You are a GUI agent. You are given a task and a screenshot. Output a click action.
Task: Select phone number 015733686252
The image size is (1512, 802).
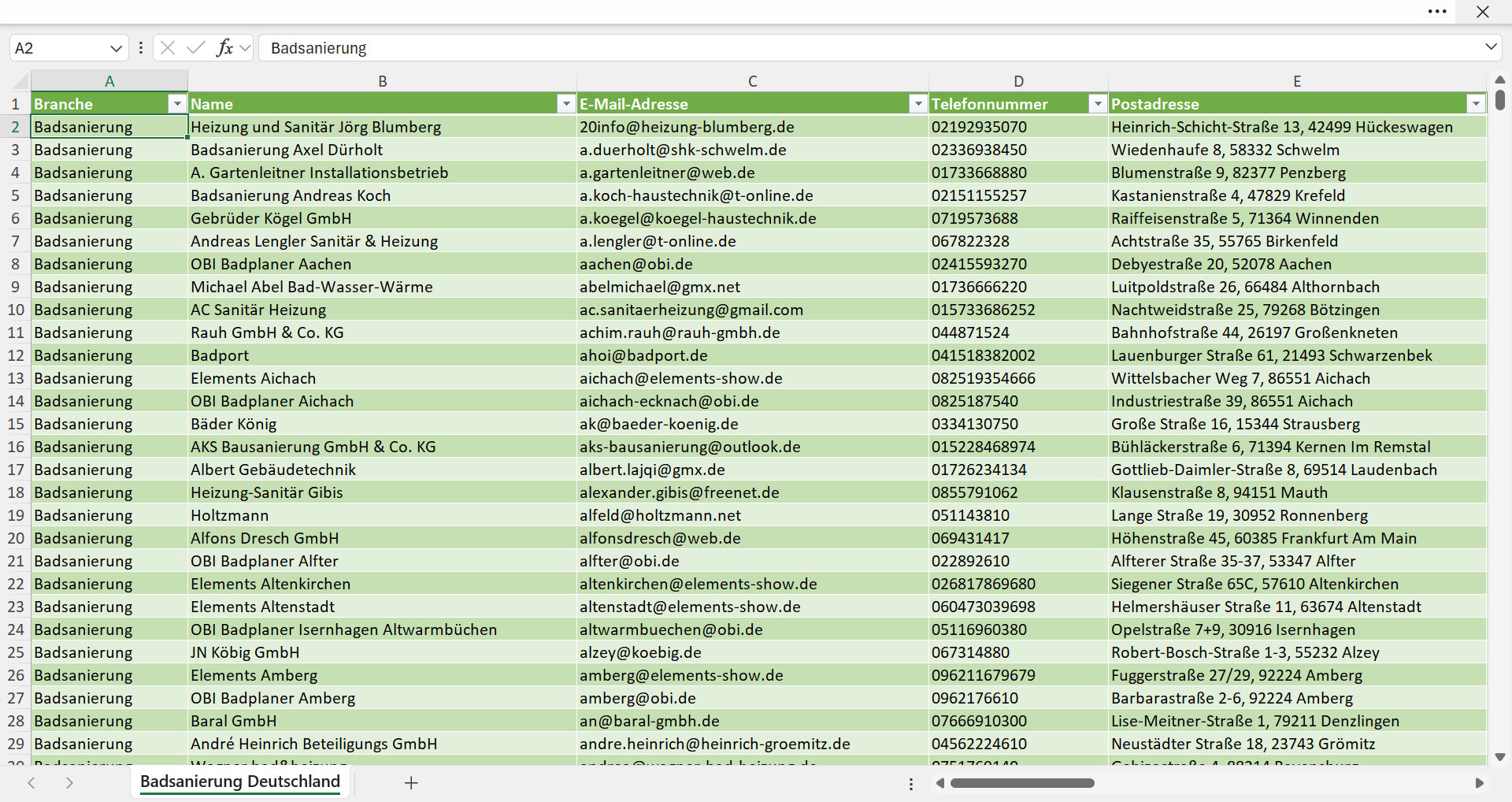[1019, 310]
